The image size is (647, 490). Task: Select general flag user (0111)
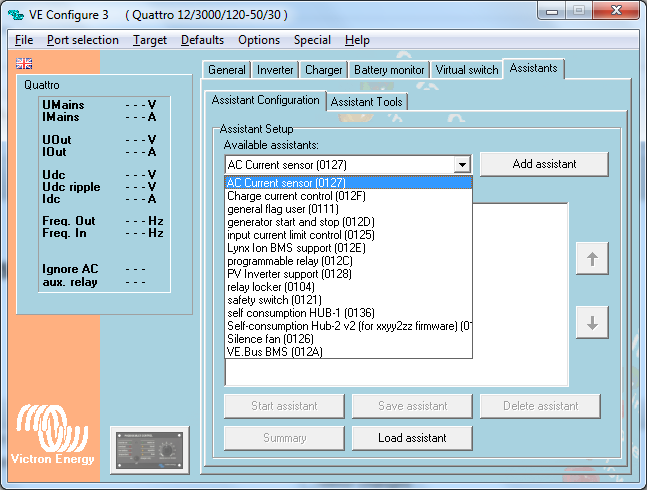point(348,209)
